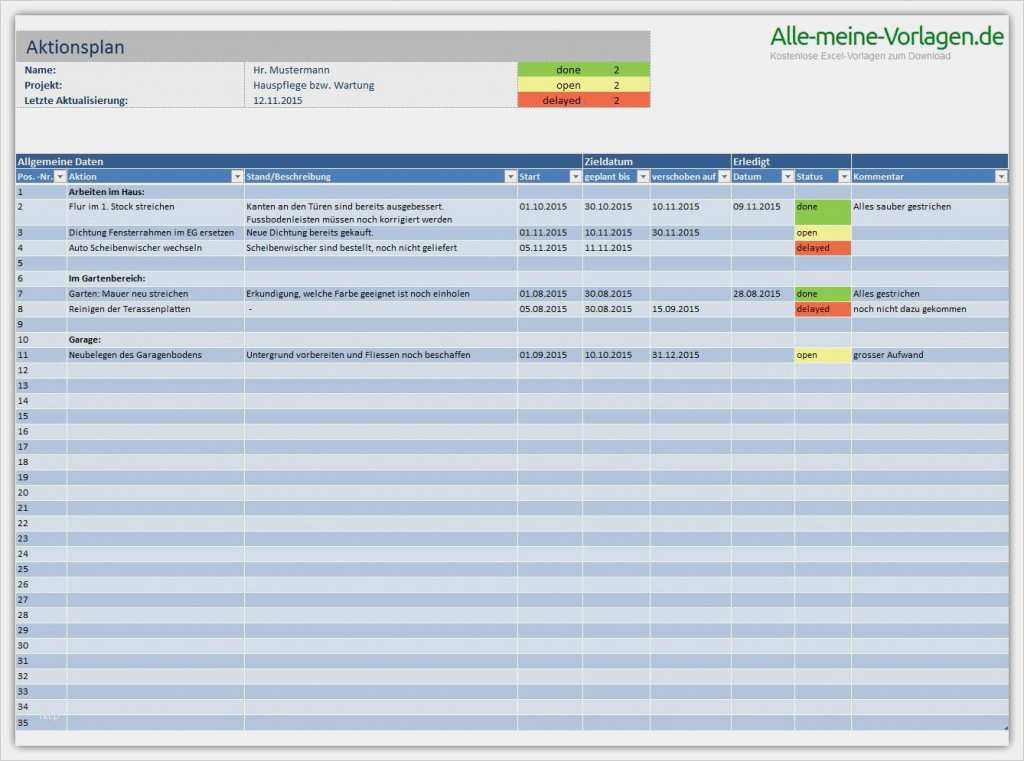The image size is (1024, 761).
Task: Open the Stand/Beschreibung filter
Action: coord(509,176)
